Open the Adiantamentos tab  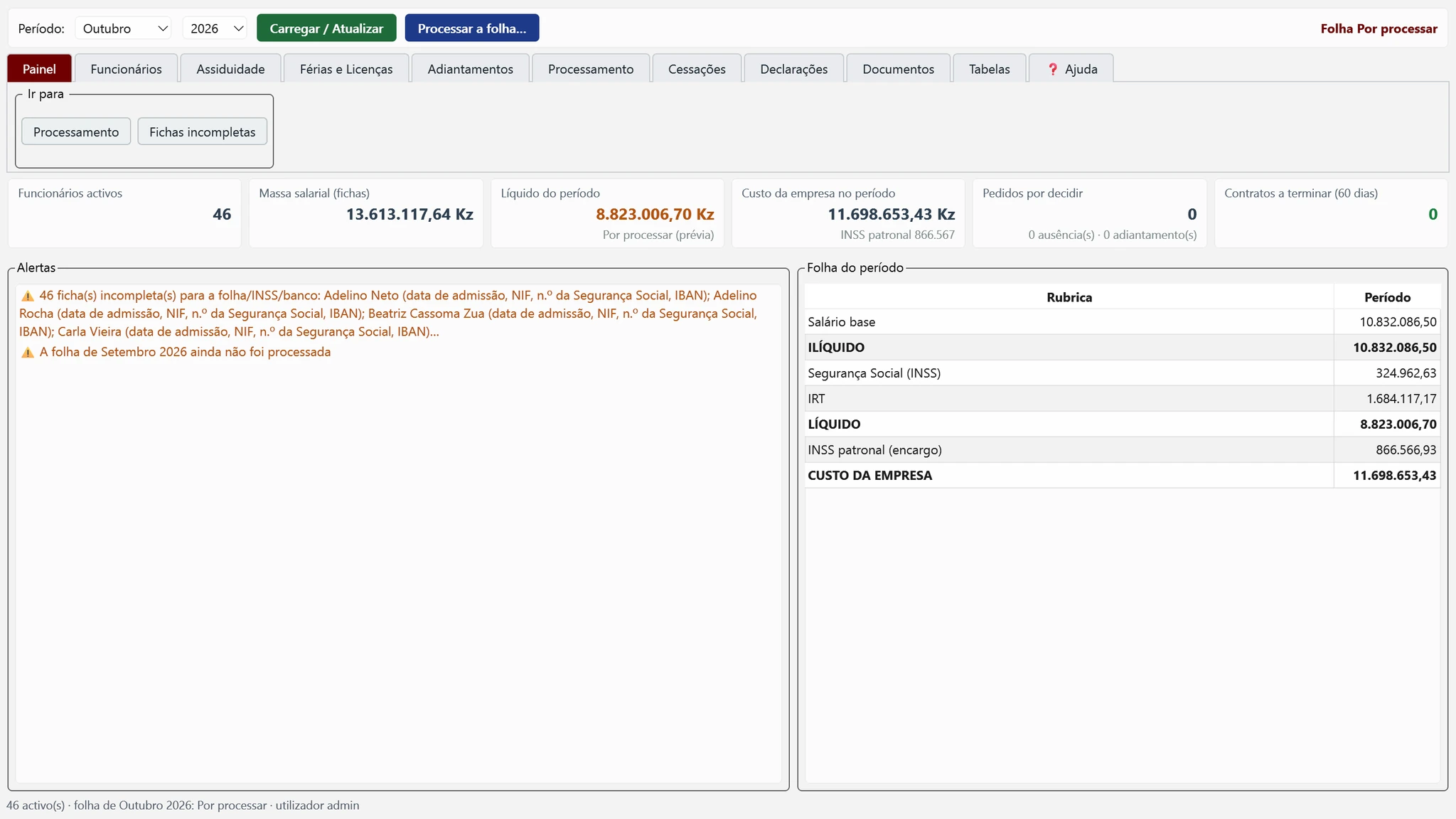click(x=470, y=69)
